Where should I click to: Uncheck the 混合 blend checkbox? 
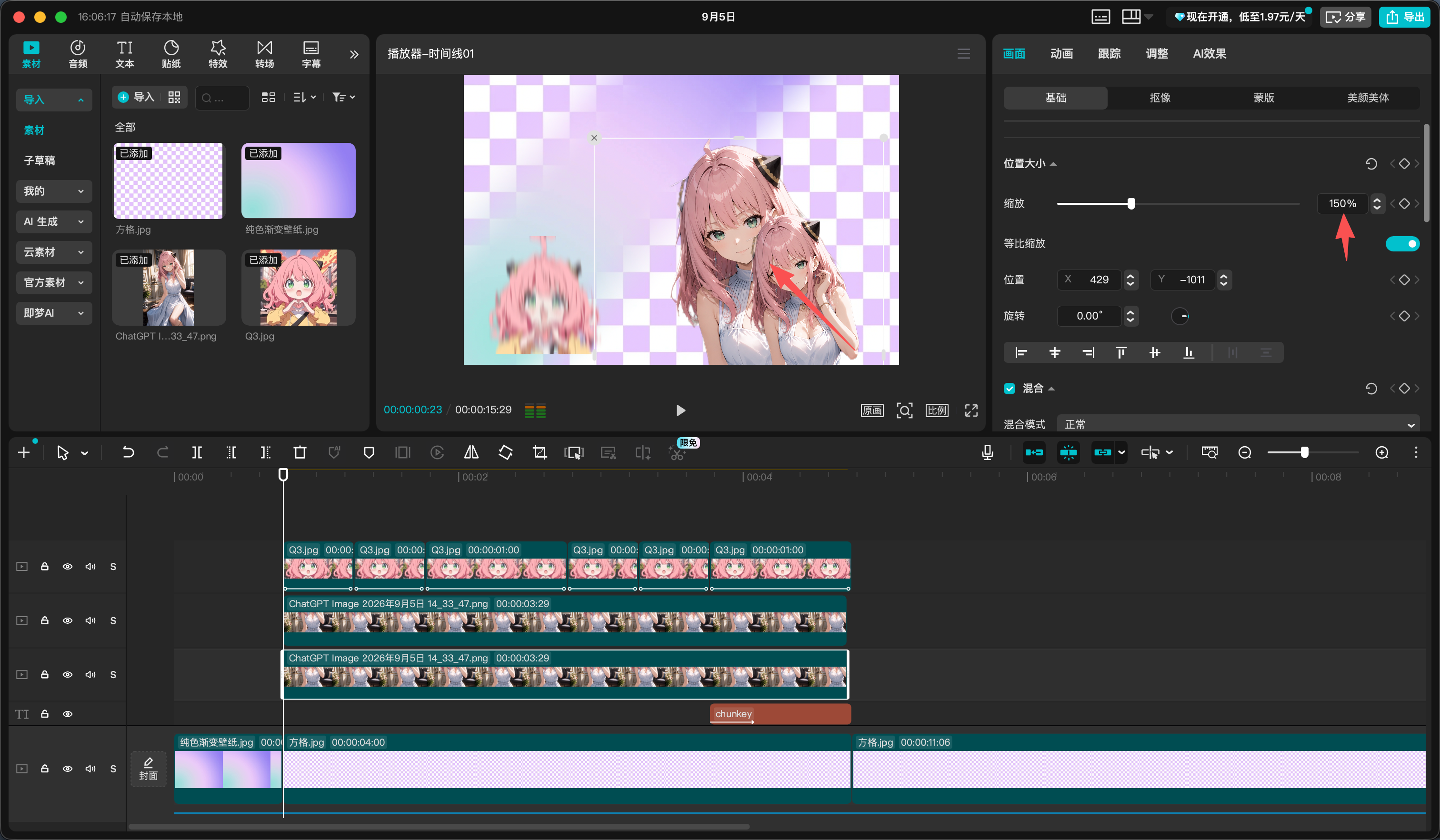pos(1010,389)
